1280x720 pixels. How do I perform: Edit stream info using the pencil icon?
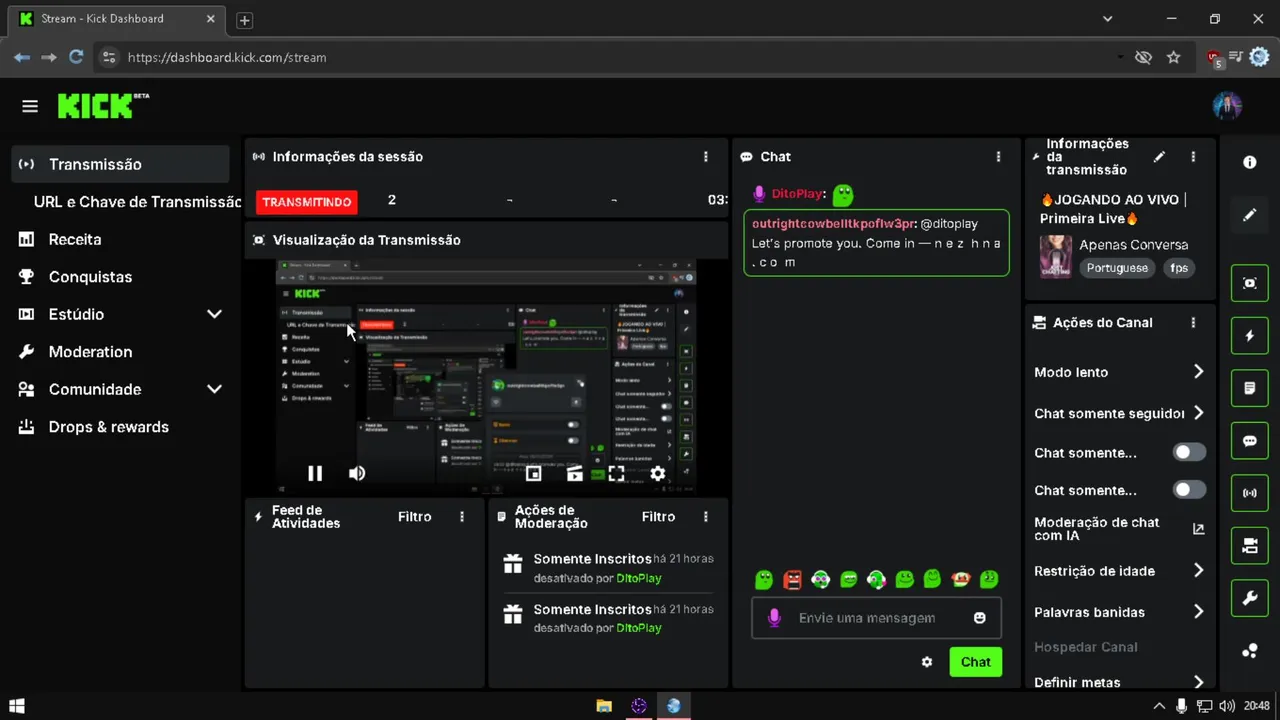click(1159, 157)
